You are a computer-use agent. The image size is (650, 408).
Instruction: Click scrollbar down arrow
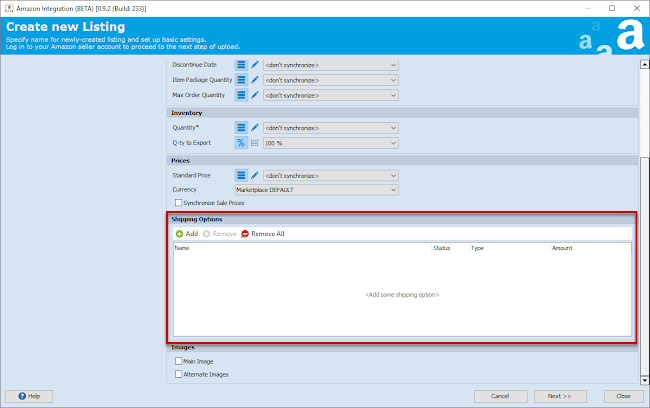[x=644, y=380]
